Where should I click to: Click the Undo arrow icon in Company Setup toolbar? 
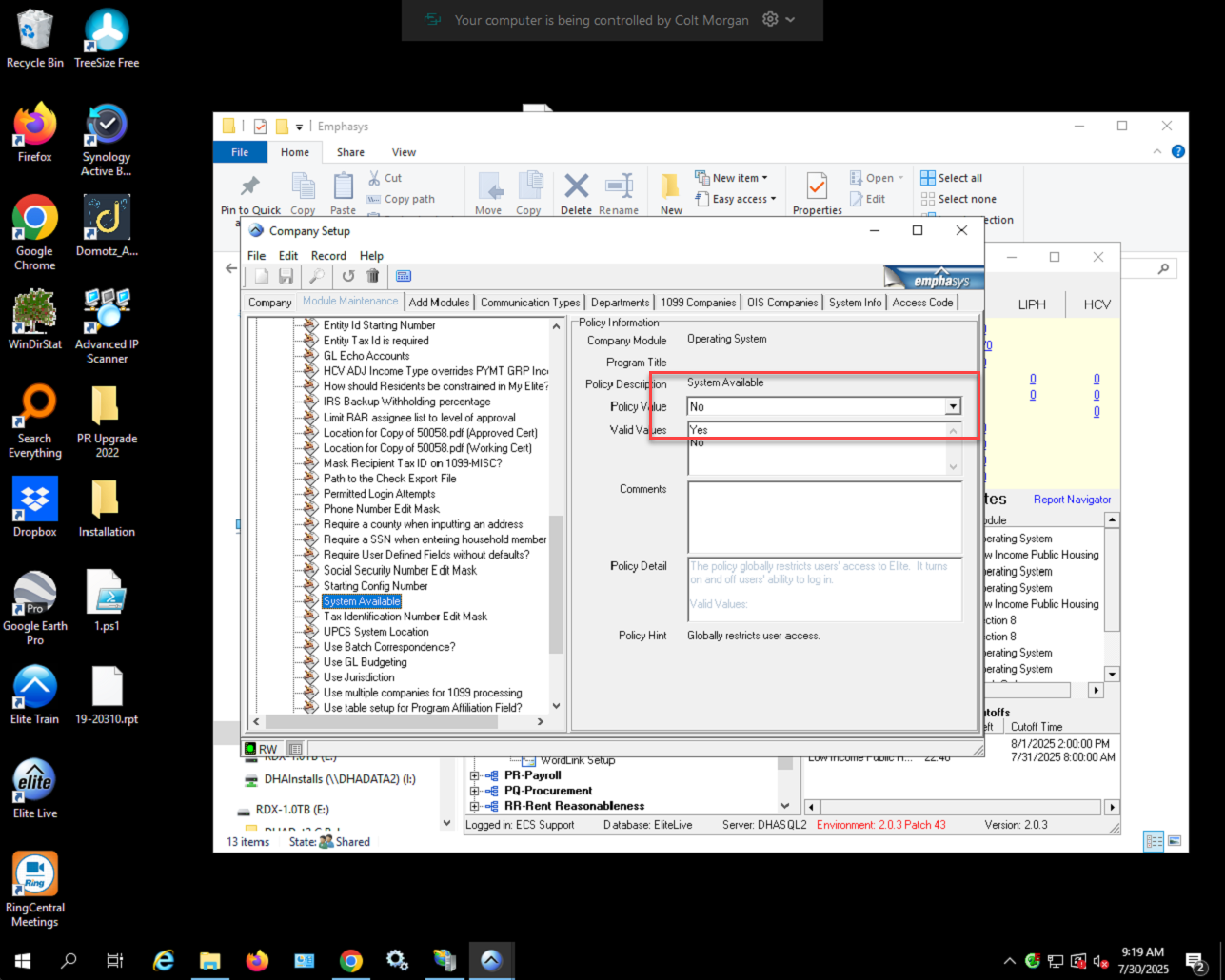click(x=348, y=276)
